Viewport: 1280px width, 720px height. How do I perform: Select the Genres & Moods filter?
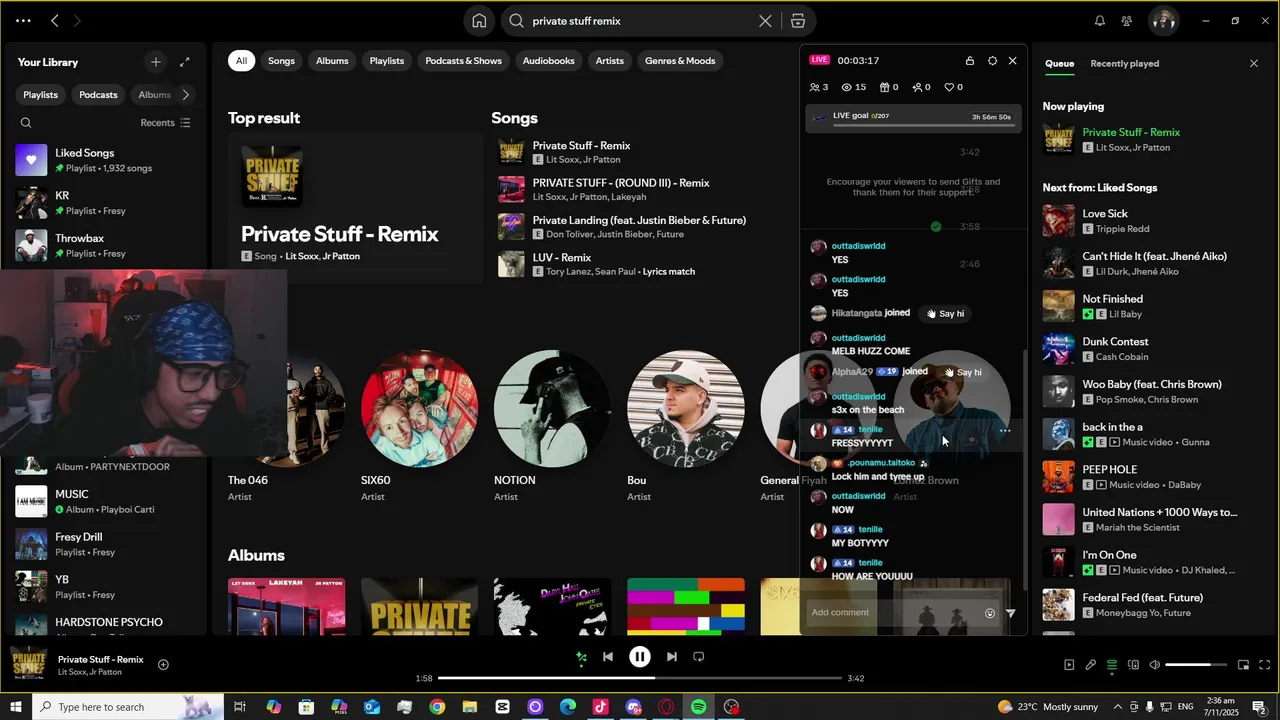click(680, 61)
